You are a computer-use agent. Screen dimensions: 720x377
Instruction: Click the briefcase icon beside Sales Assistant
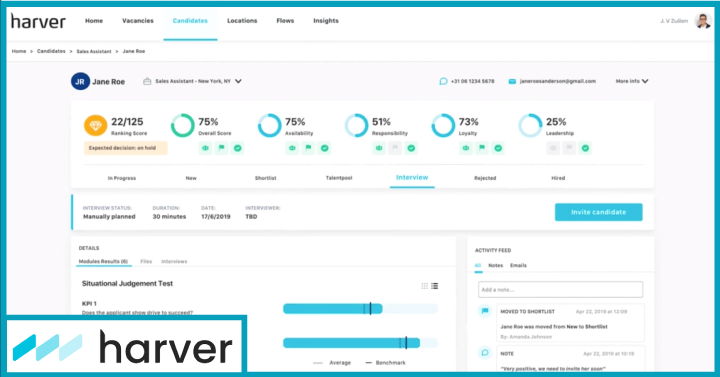point(147,81)
